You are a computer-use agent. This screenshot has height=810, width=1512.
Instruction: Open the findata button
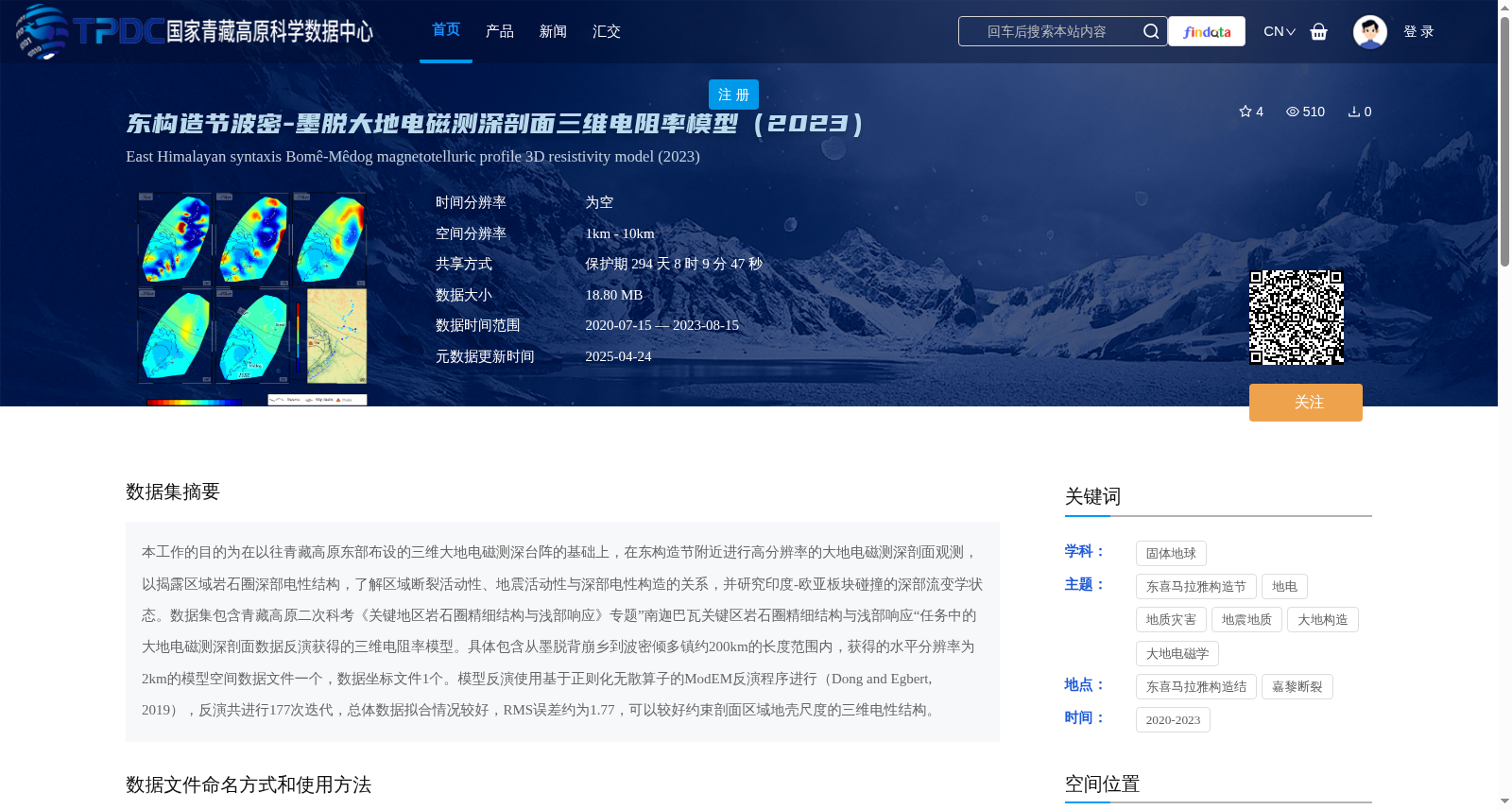point(1207,31)
